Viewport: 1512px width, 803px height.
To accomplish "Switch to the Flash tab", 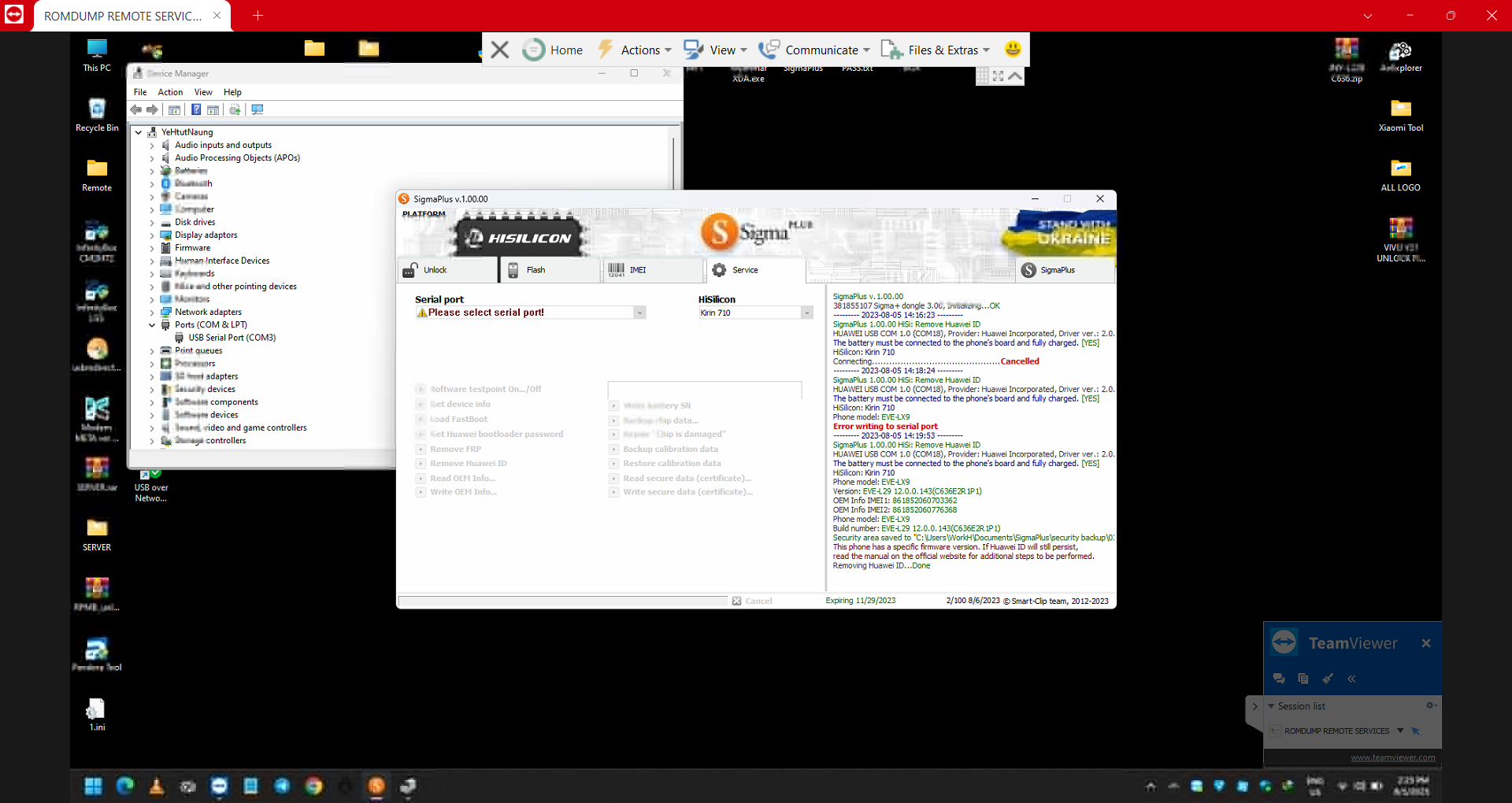I will [535, 270].
